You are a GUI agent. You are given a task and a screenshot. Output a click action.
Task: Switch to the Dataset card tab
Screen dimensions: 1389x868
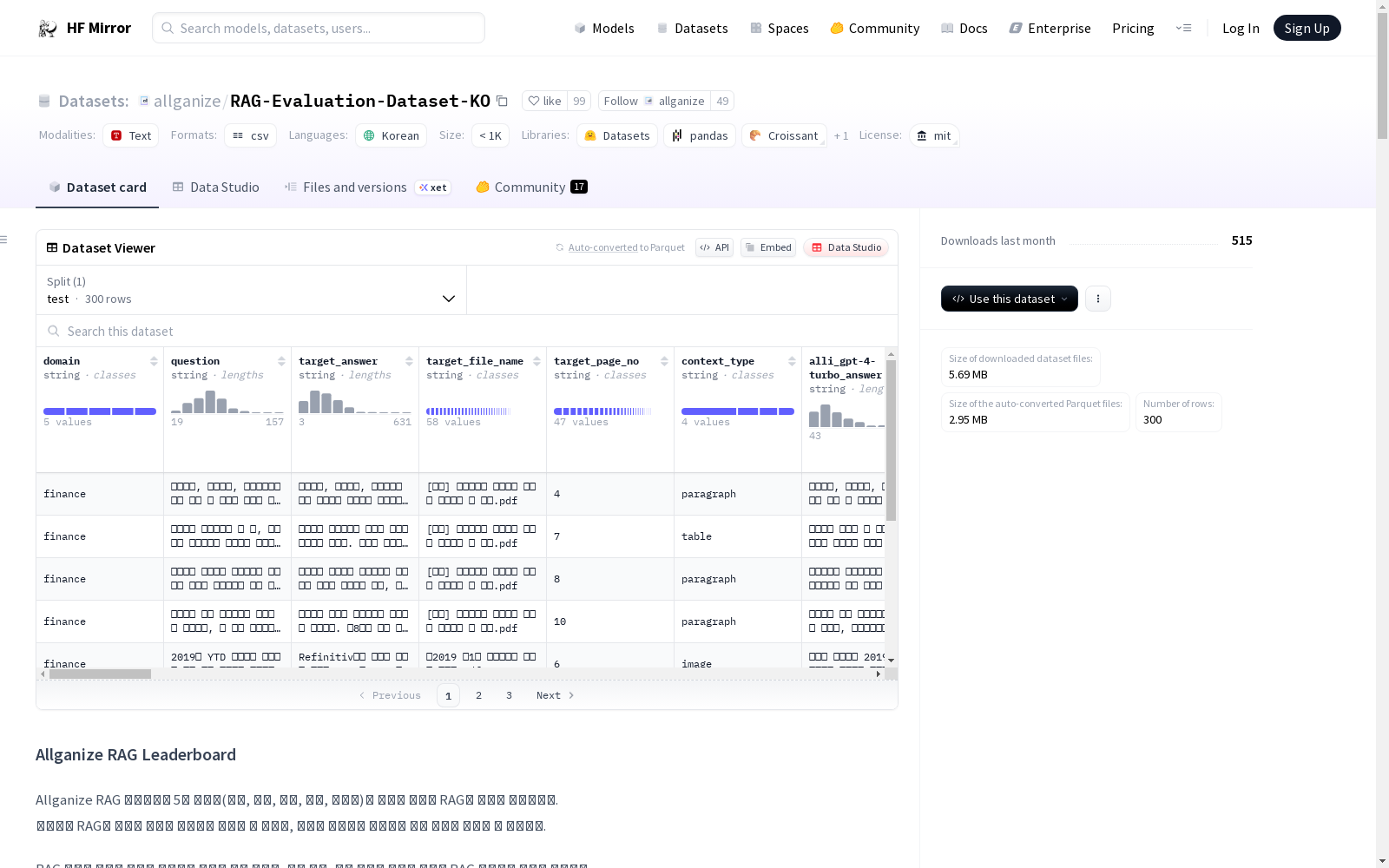point(97,187)
